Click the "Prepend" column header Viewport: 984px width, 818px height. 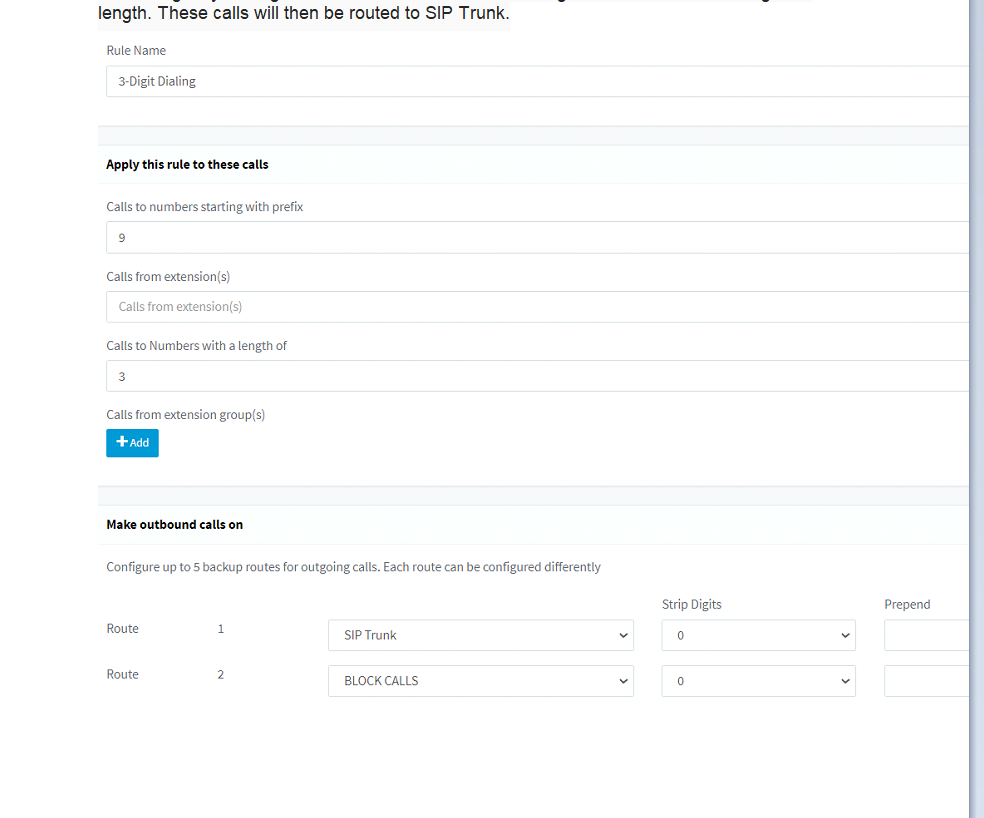907,604
